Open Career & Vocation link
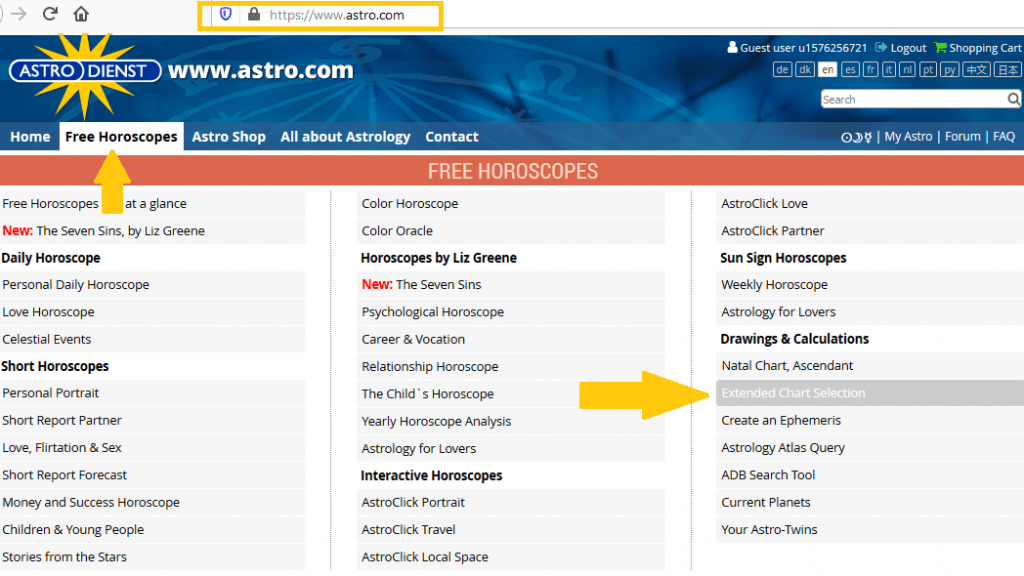This screenshot has width=1024, height=576. [x=511, y=340]
